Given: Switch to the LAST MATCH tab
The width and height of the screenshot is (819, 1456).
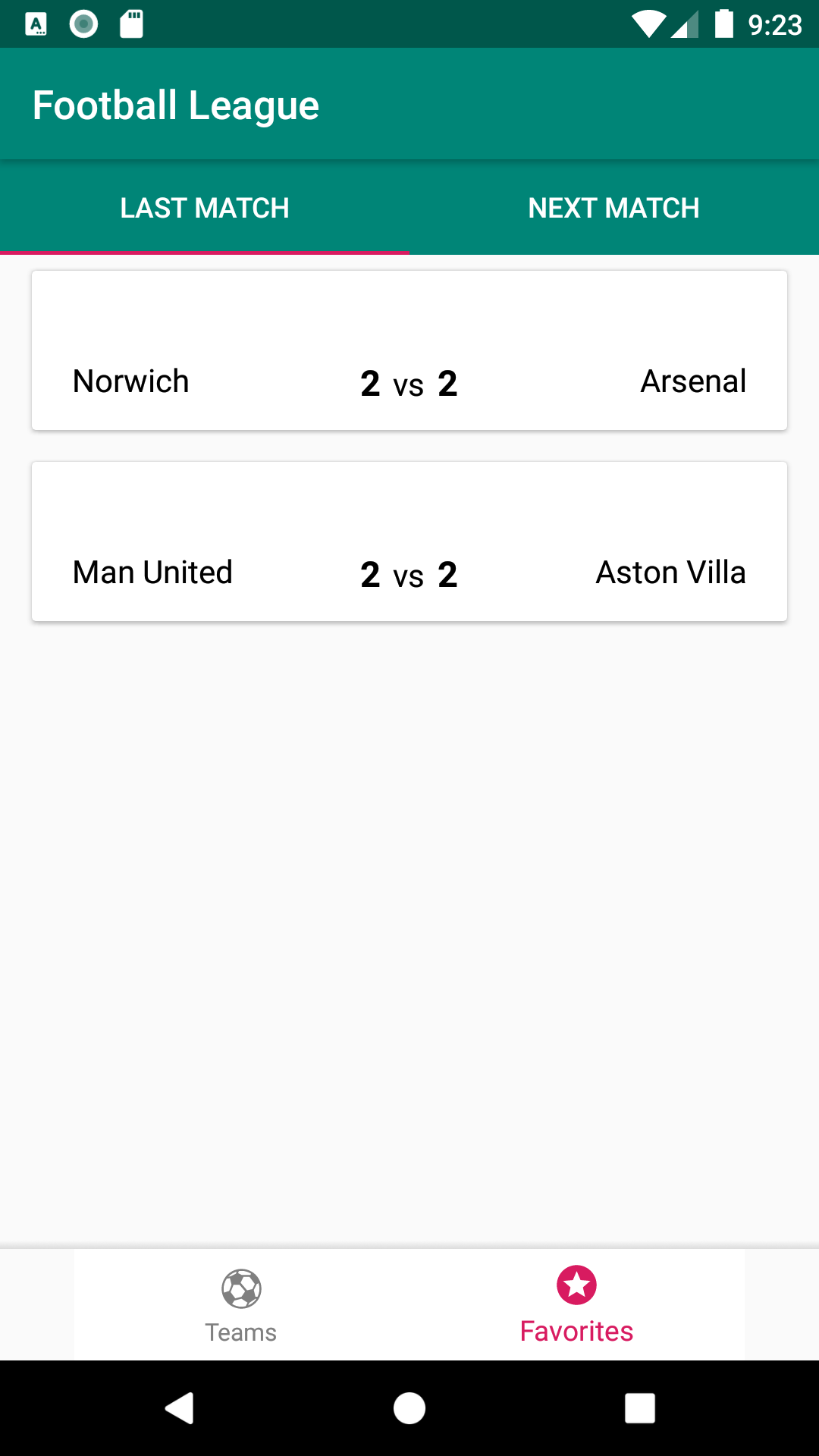Looking at the screenshot, I should click(x=205, y=208).
